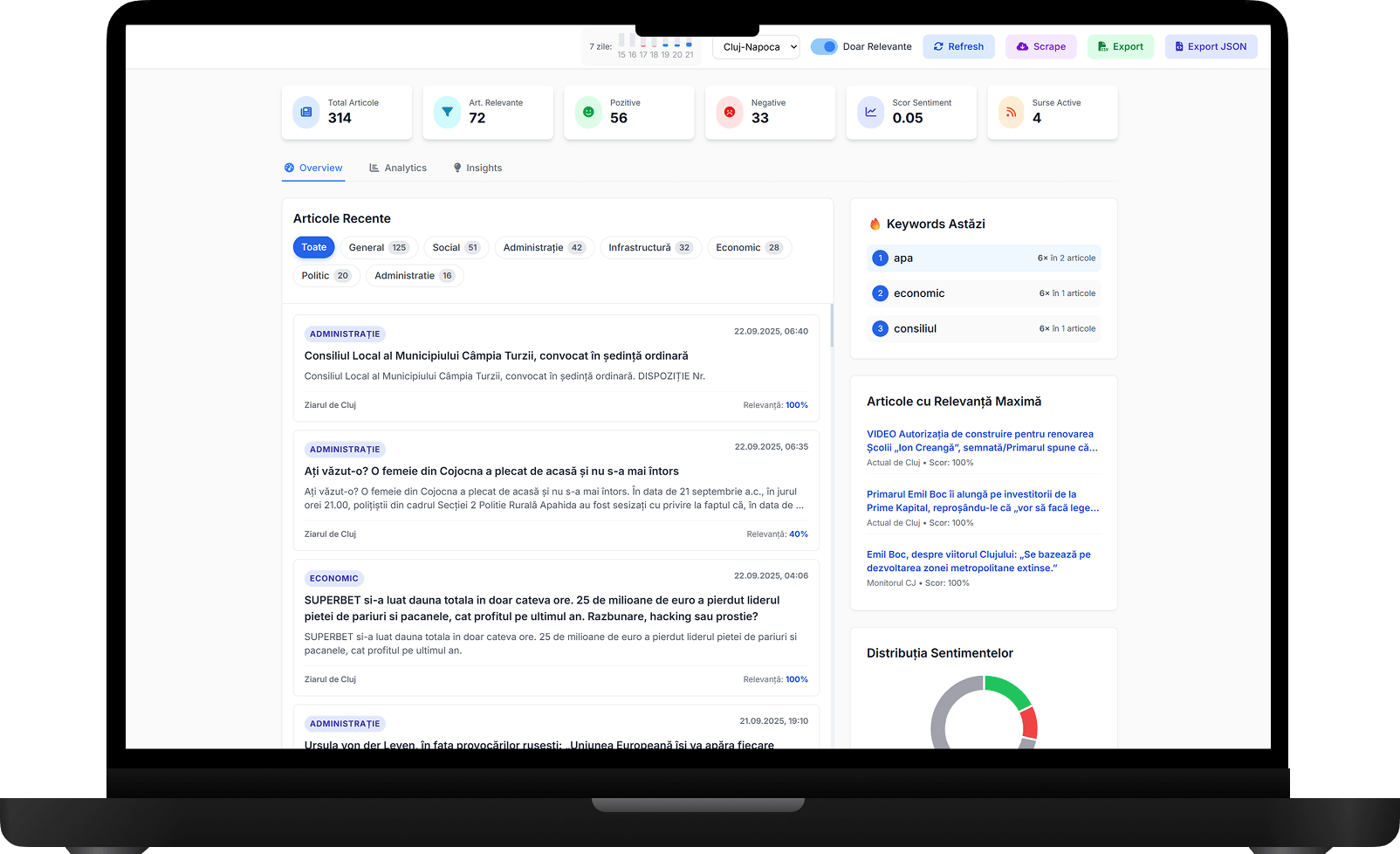Select the apa keyword row
Viewport: 1400px width, 854px height.
click(984, 258)
